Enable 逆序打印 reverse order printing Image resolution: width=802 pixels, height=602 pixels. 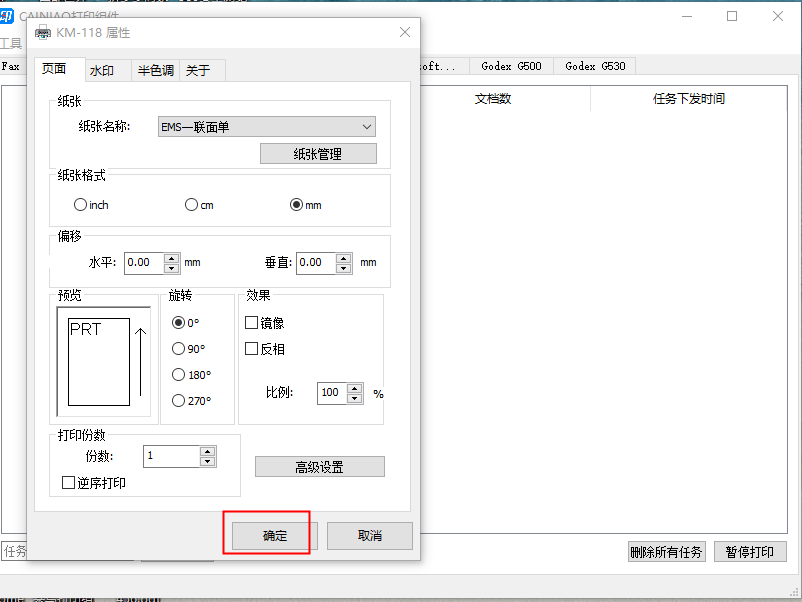point(68,483)
